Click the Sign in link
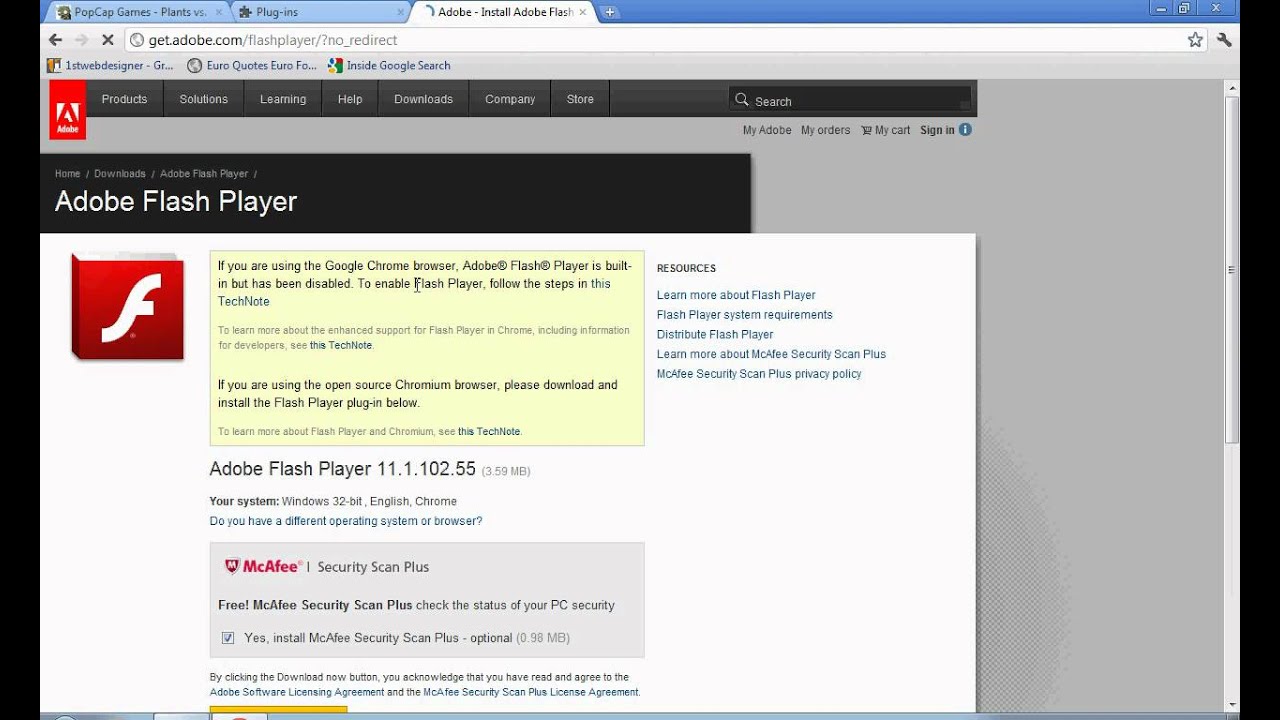The image size is (1280, 720). pyautogui.click(x=937, y=130)
